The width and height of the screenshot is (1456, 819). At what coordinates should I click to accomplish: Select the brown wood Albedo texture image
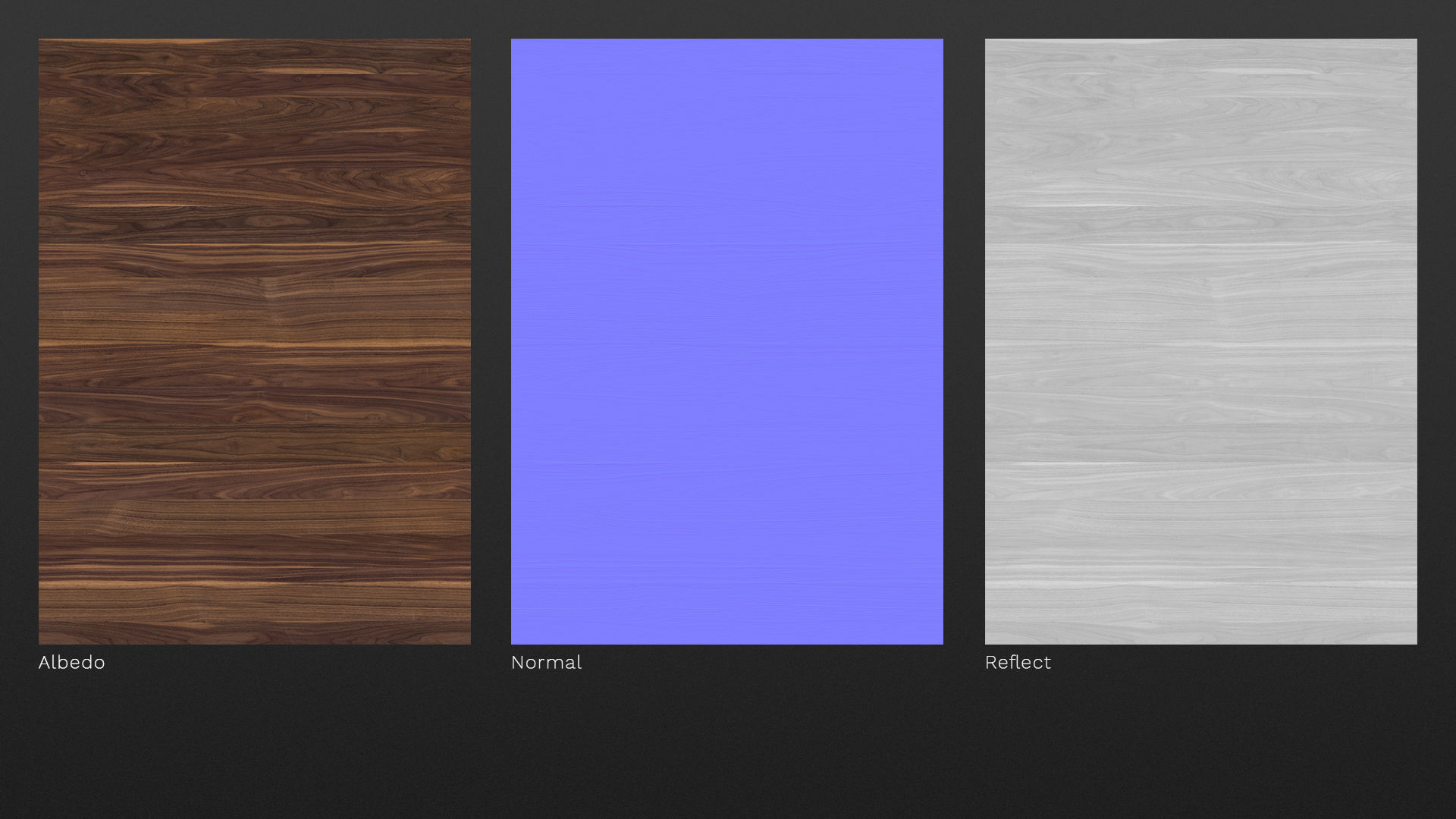click(x=255, y=341)
